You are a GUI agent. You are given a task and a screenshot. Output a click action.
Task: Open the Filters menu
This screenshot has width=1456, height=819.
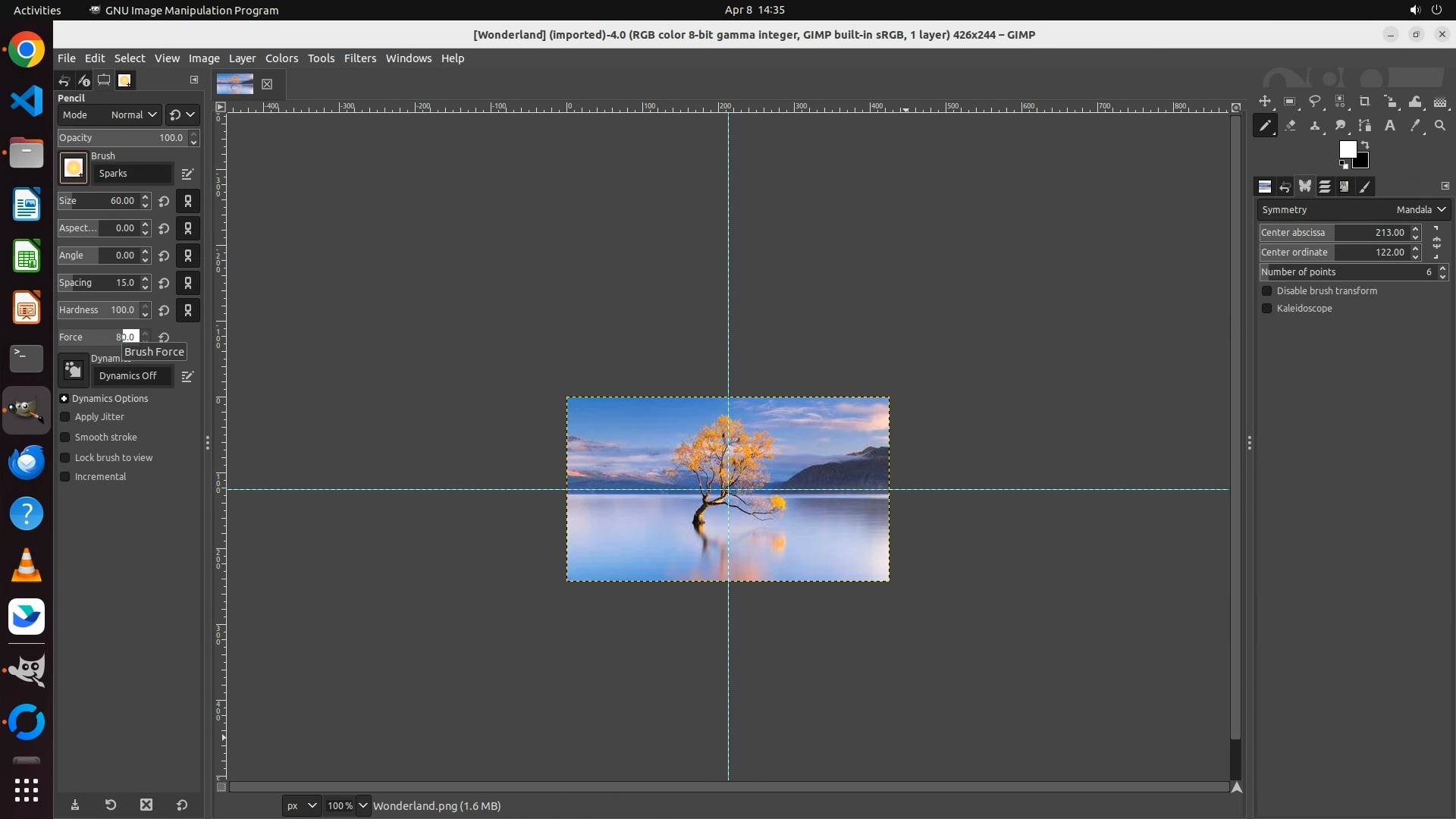click(359, 58)
